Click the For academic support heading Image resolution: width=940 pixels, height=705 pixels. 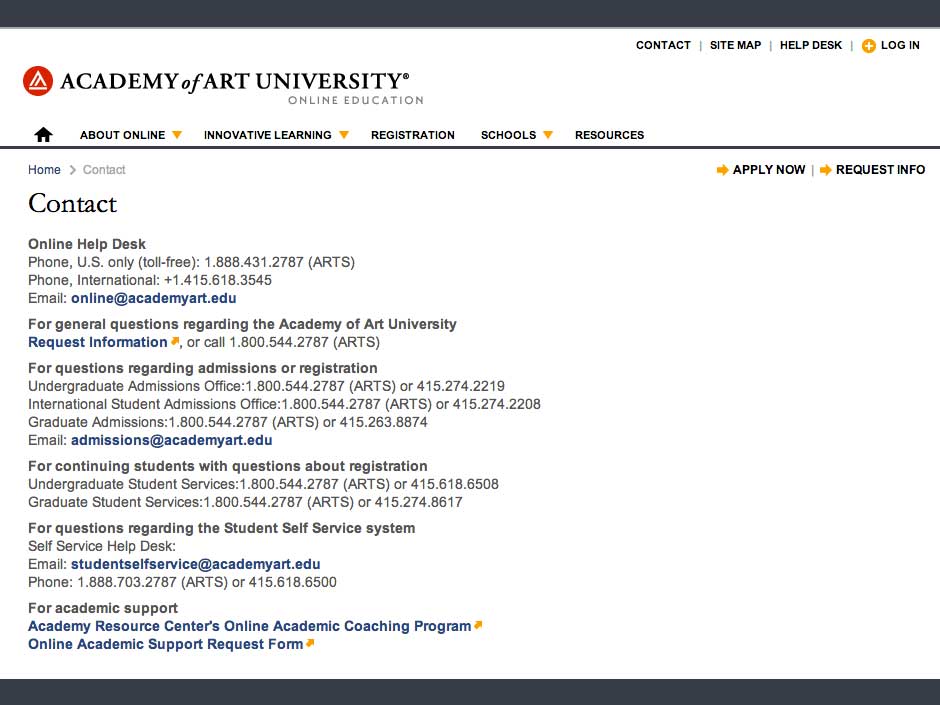coord(103,608)
